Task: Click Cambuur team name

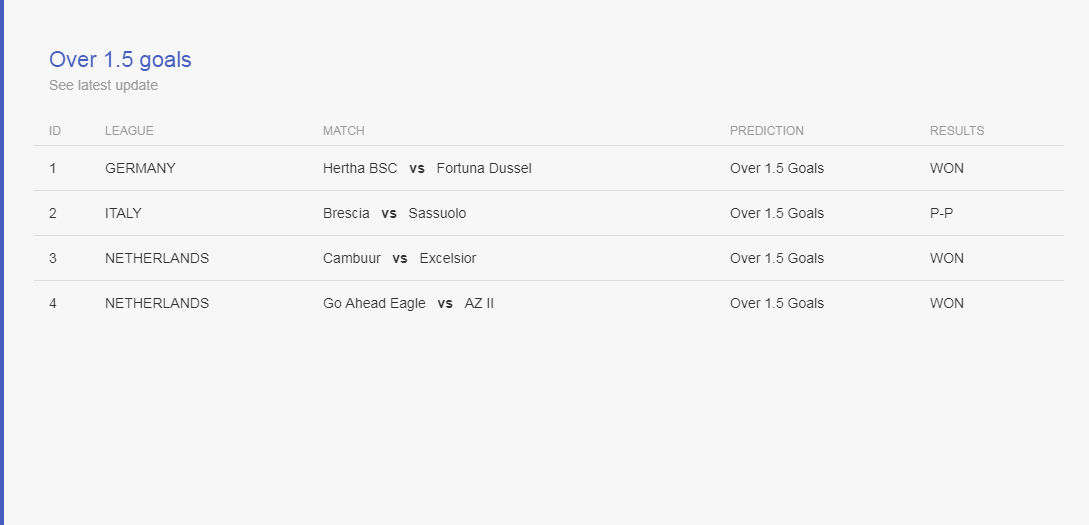Action: coord(352,258)
